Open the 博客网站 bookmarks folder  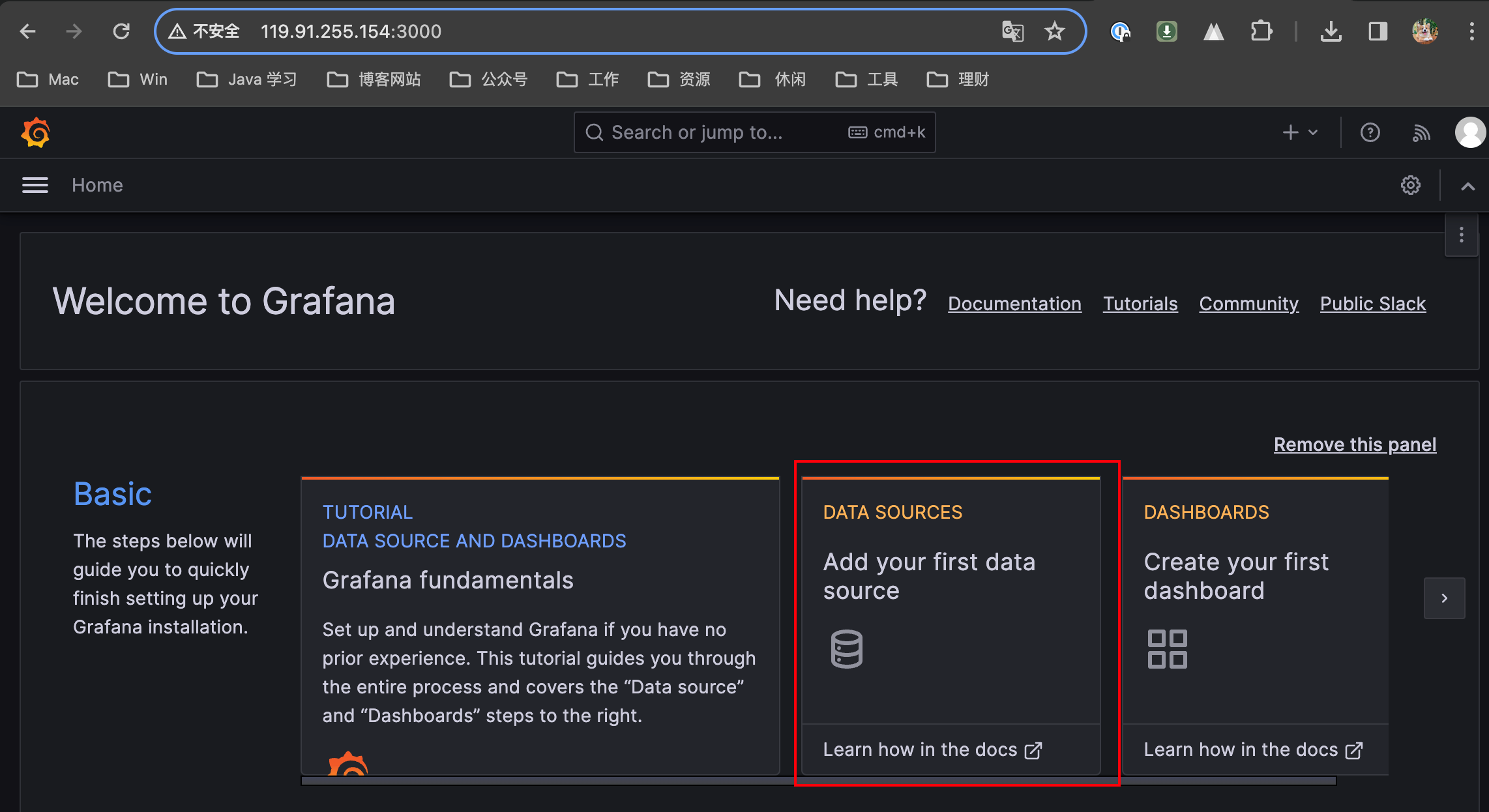pos(374,80)
